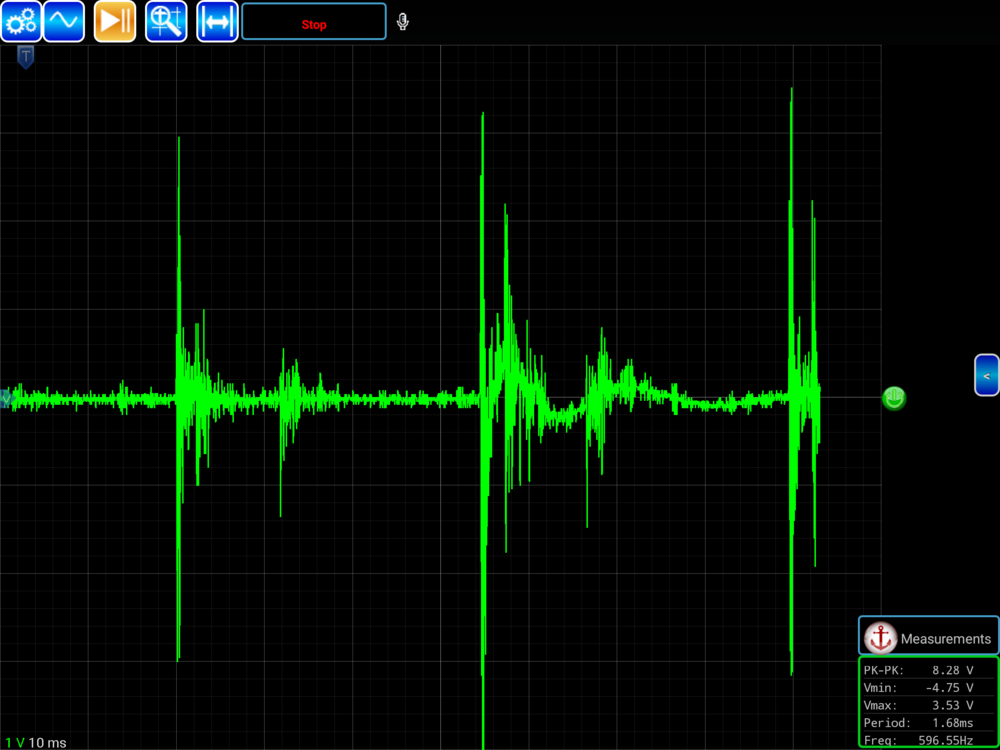This screenshot has height=750, width=1000.
Task: Click the red Stop status button
Action: coord(314,22)
